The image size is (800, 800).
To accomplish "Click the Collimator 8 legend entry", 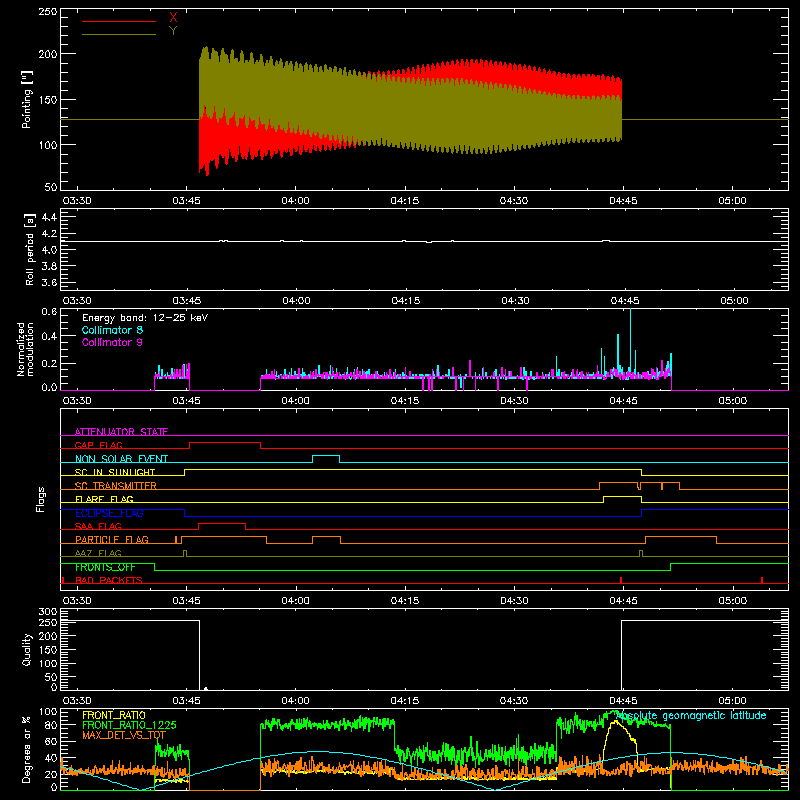I will coord(112,330).
